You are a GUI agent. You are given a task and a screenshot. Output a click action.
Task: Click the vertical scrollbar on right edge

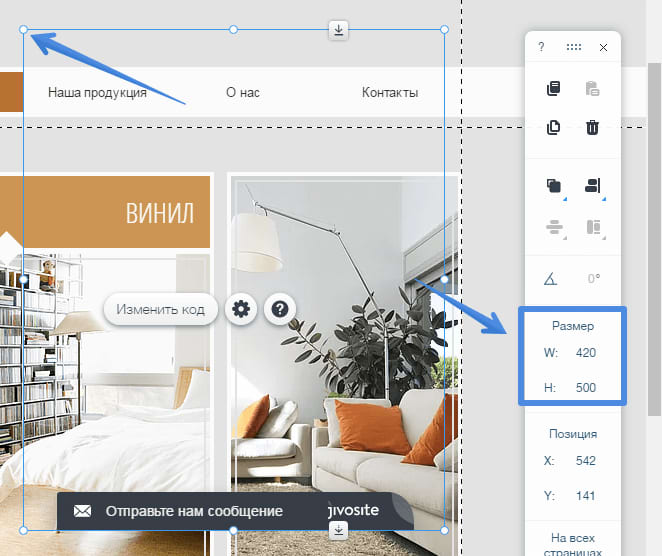[x=654, y=239]
